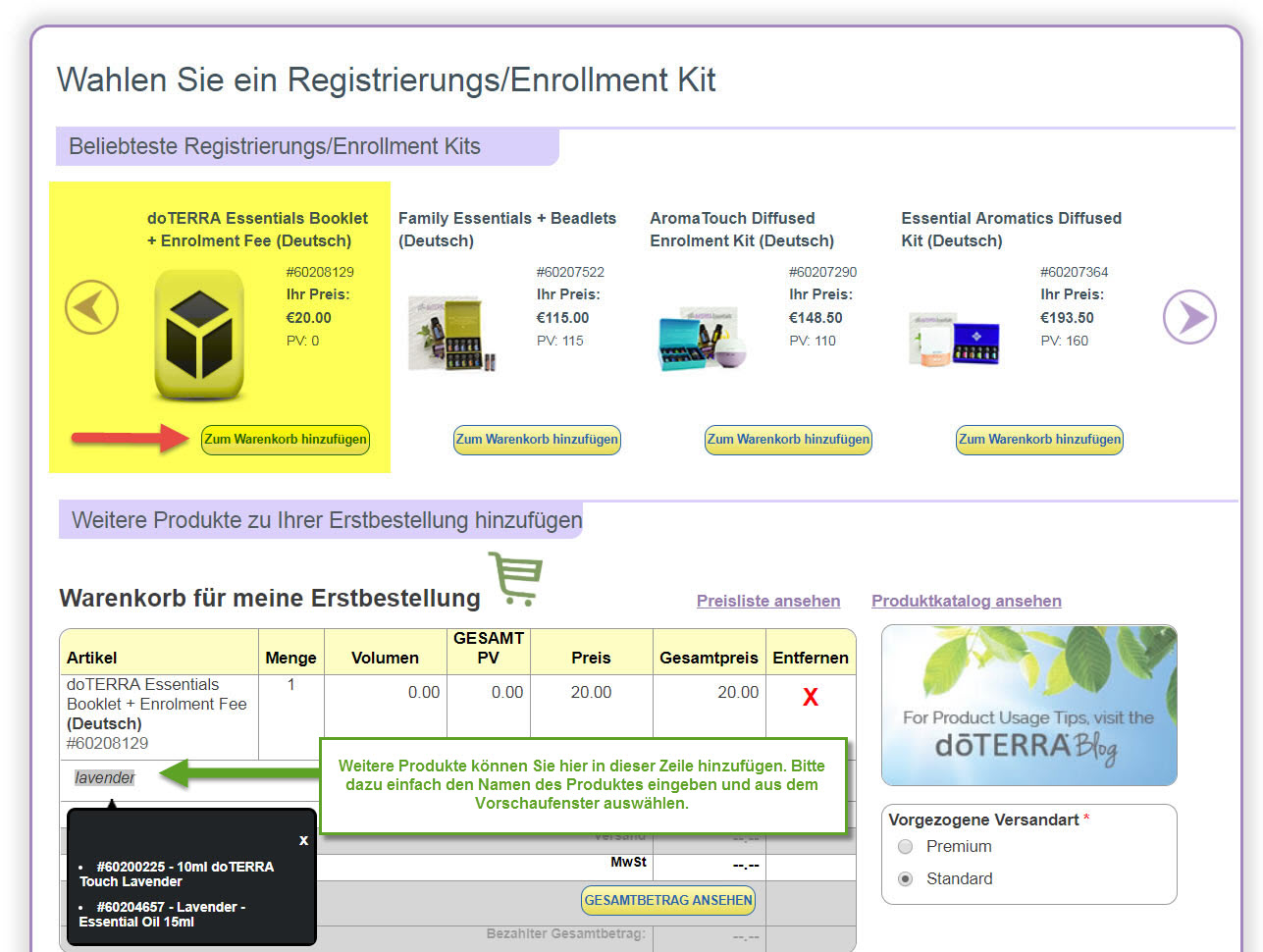
Task: Click the AromaTouch Diffused kit image
Action: click(704, 339)
